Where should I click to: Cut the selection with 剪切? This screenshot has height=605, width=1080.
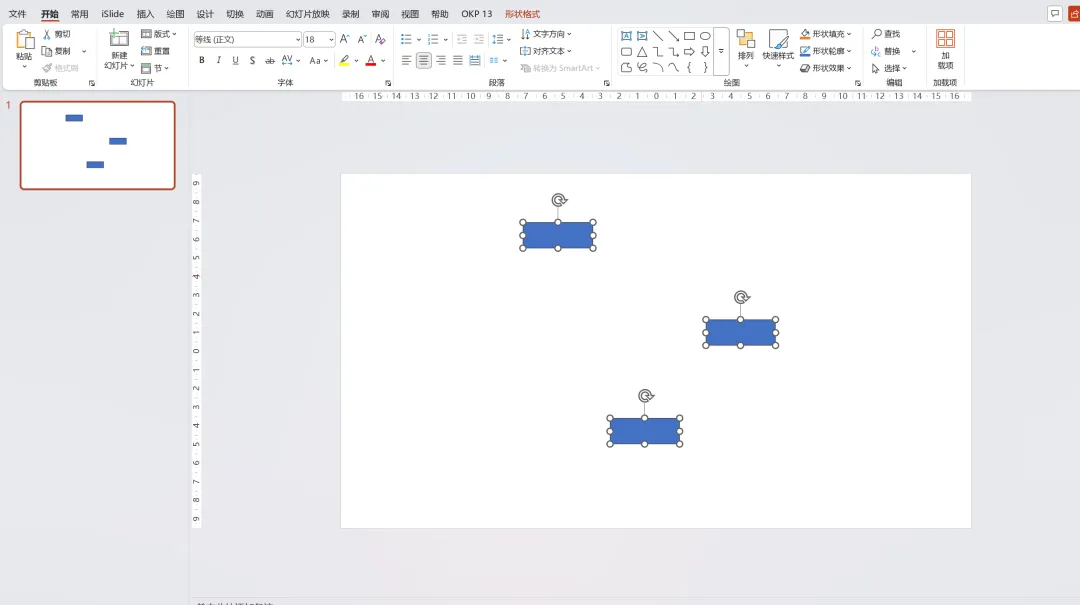(x=56, y=34)
